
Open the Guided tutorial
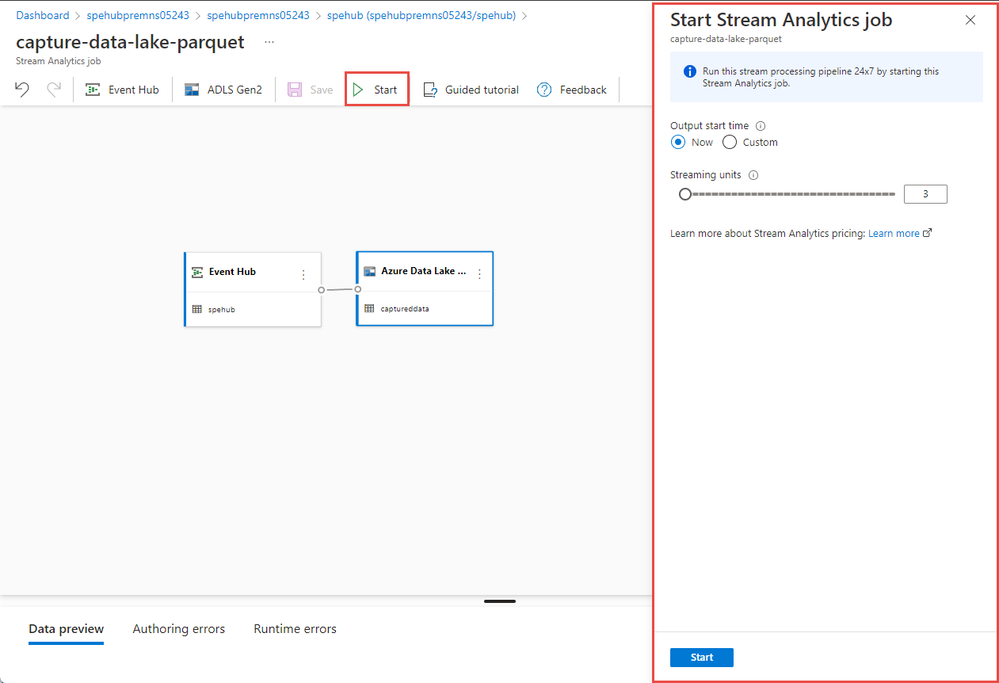click(x=471, y=90)
